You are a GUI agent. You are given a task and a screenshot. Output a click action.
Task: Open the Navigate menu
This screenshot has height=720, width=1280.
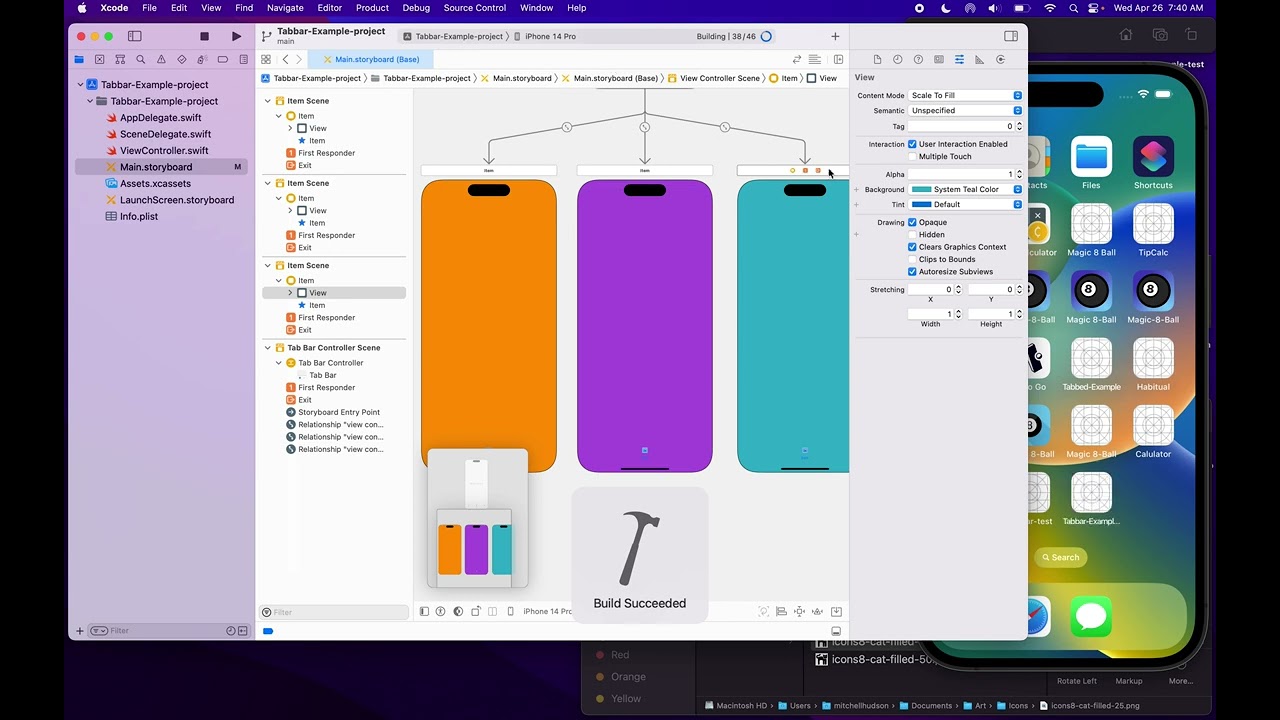point(285,8)
